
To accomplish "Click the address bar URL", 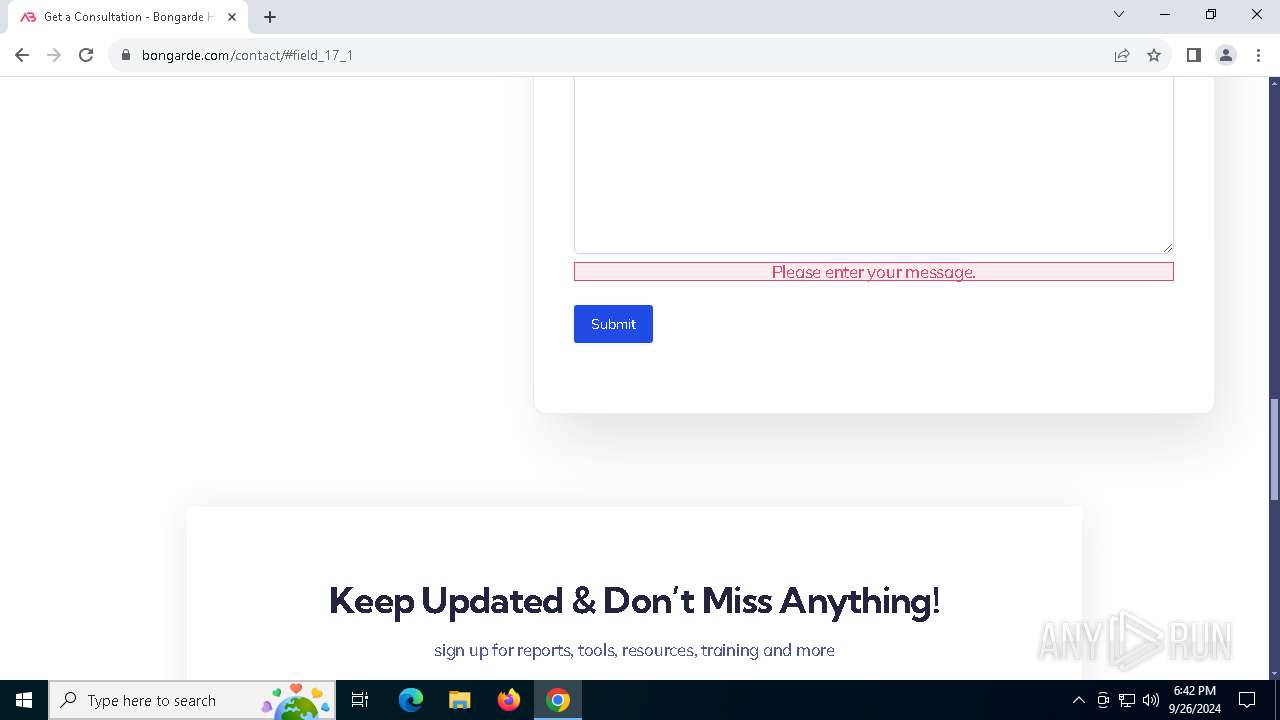I will [247, 55].
